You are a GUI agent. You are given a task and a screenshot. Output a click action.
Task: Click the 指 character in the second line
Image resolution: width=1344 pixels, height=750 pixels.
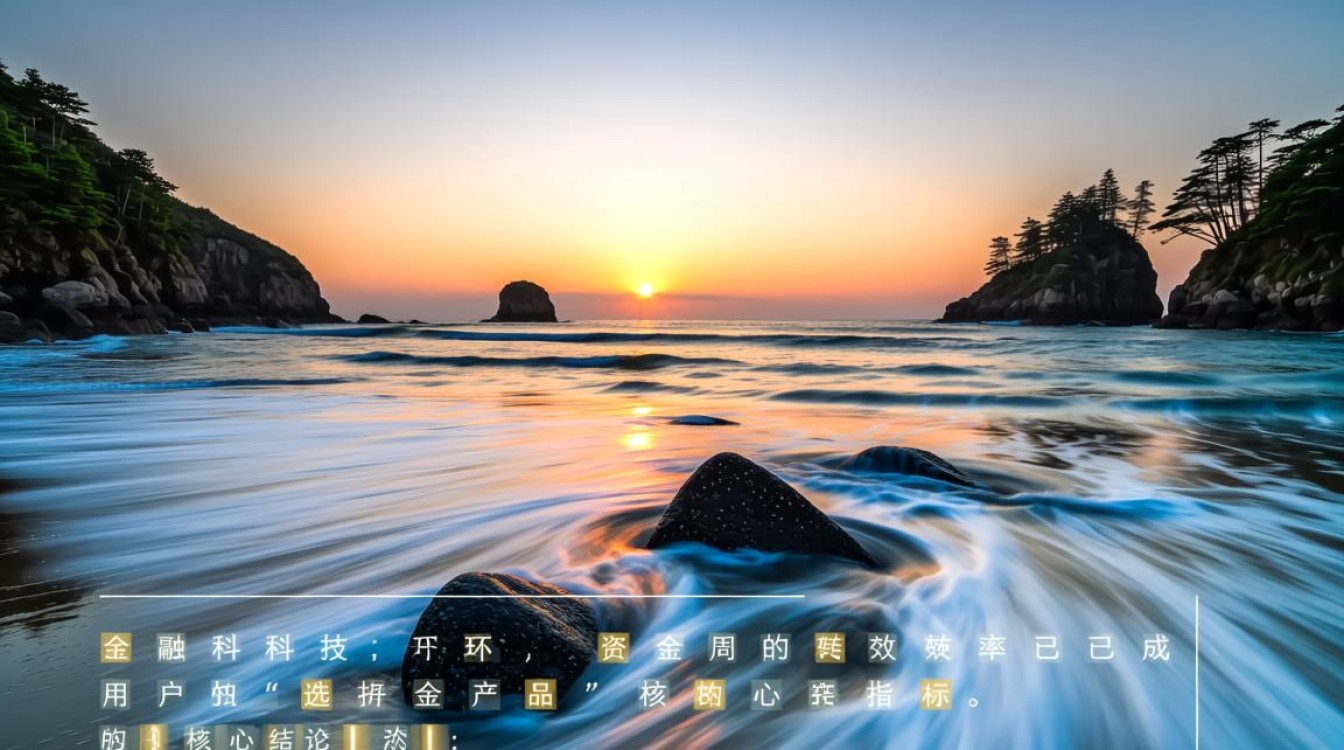click(880, 694)
